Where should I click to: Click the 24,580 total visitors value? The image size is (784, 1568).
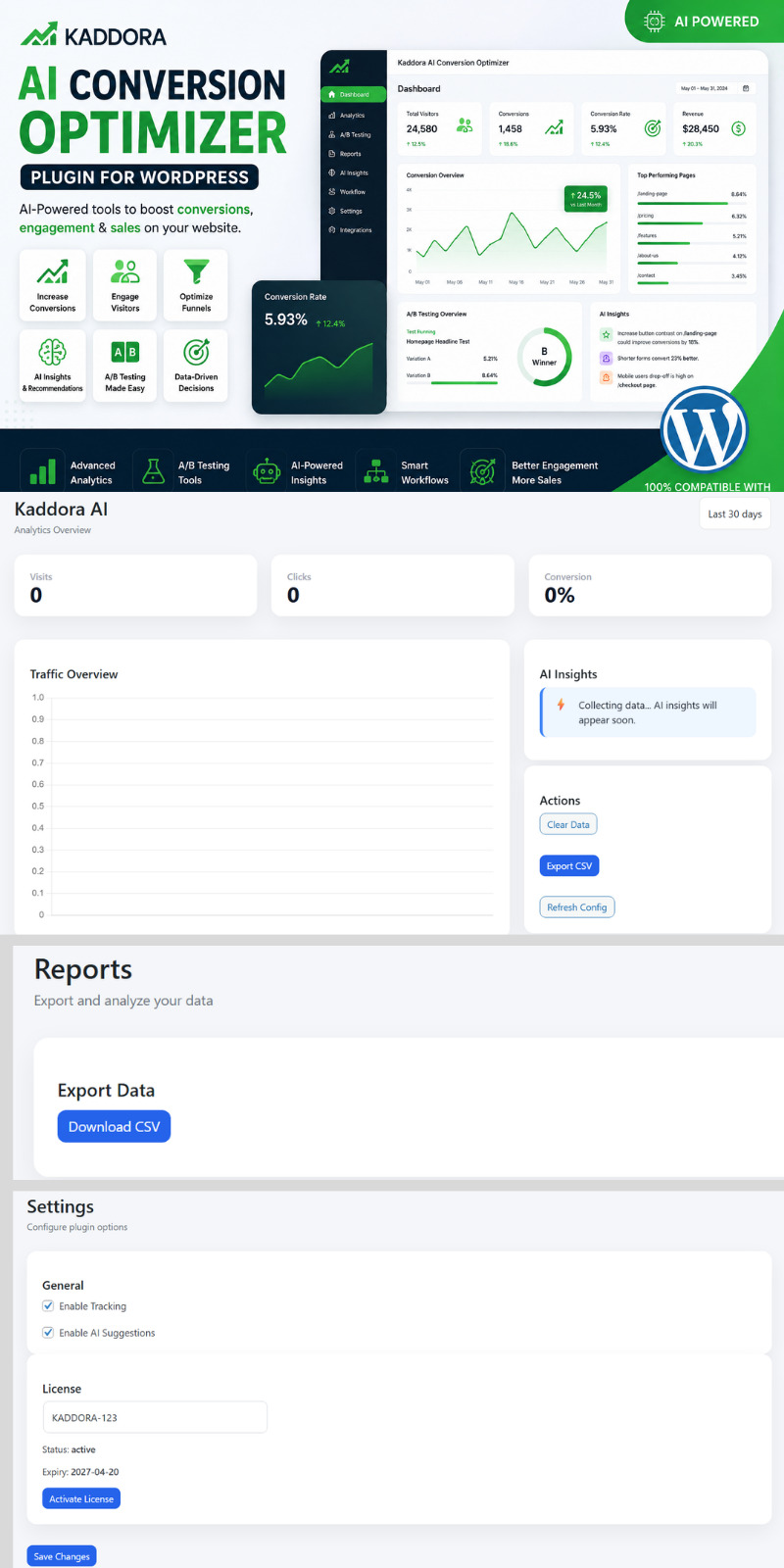[x=422, y=128]
